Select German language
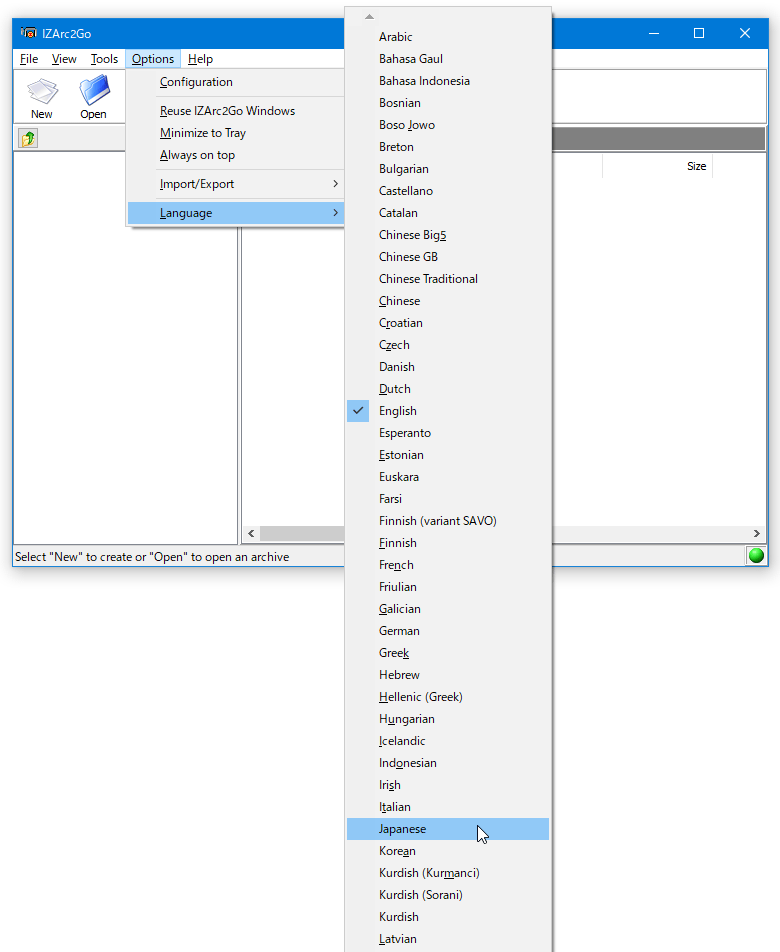Viewport: 780px width, 952px height. [x=448, y=631]
